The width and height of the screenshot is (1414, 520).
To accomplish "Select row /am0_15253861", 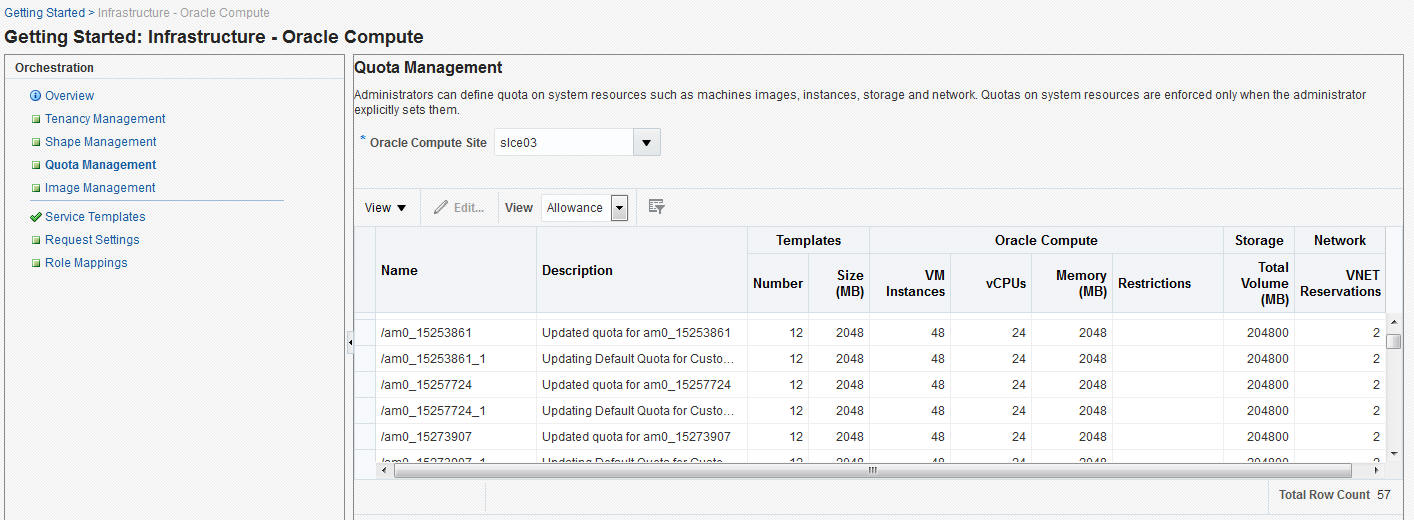I will 870,333.
